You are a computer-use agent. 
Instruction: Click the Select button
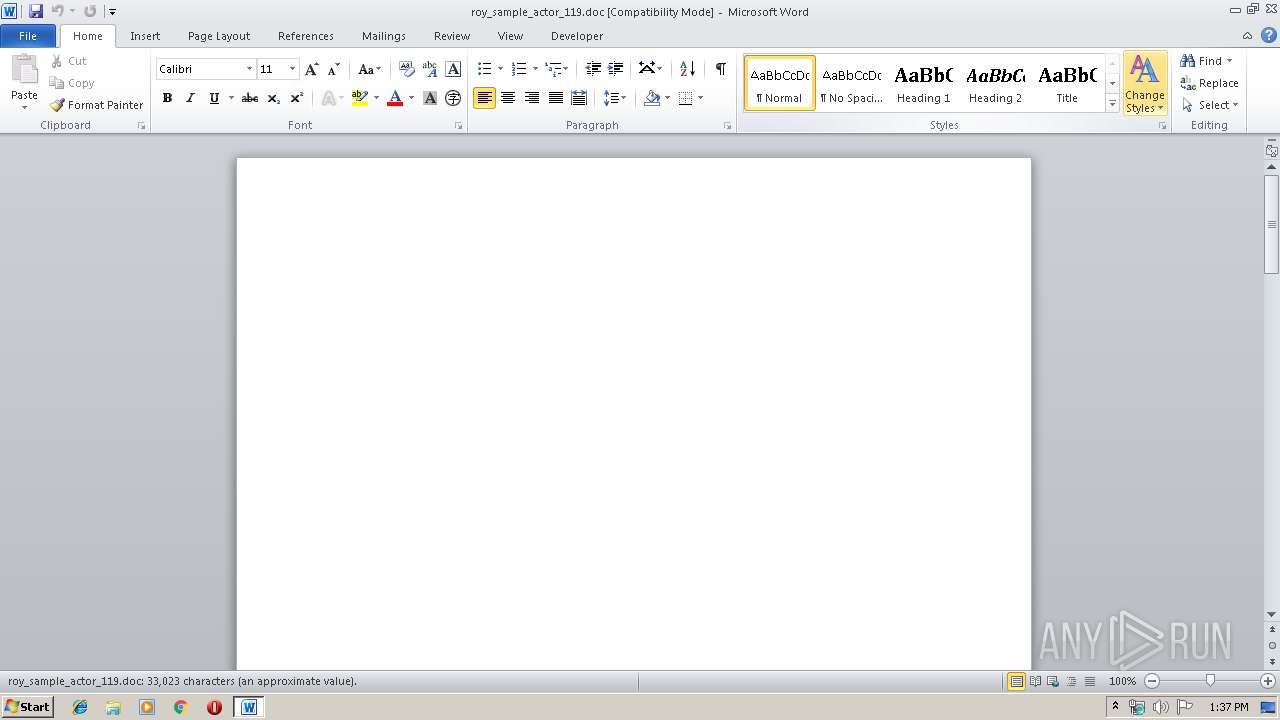(1210, 105)
